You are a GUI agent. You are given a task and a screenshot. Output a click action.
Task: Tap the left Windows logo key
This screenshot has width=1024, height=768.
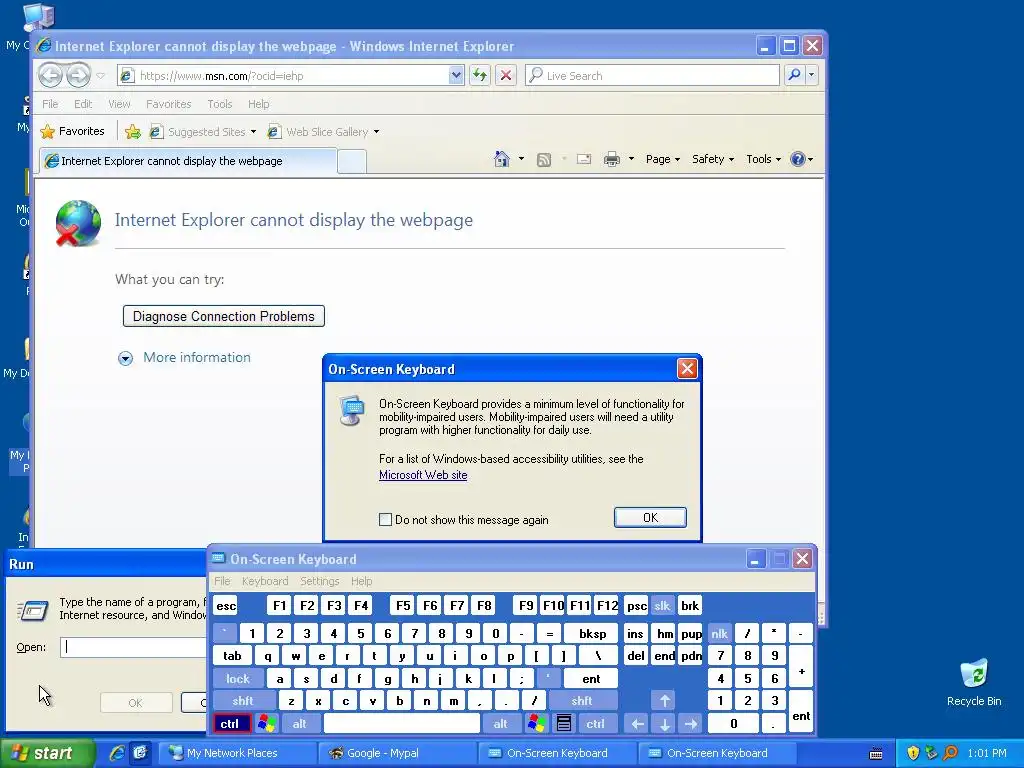tap(266, 724)
